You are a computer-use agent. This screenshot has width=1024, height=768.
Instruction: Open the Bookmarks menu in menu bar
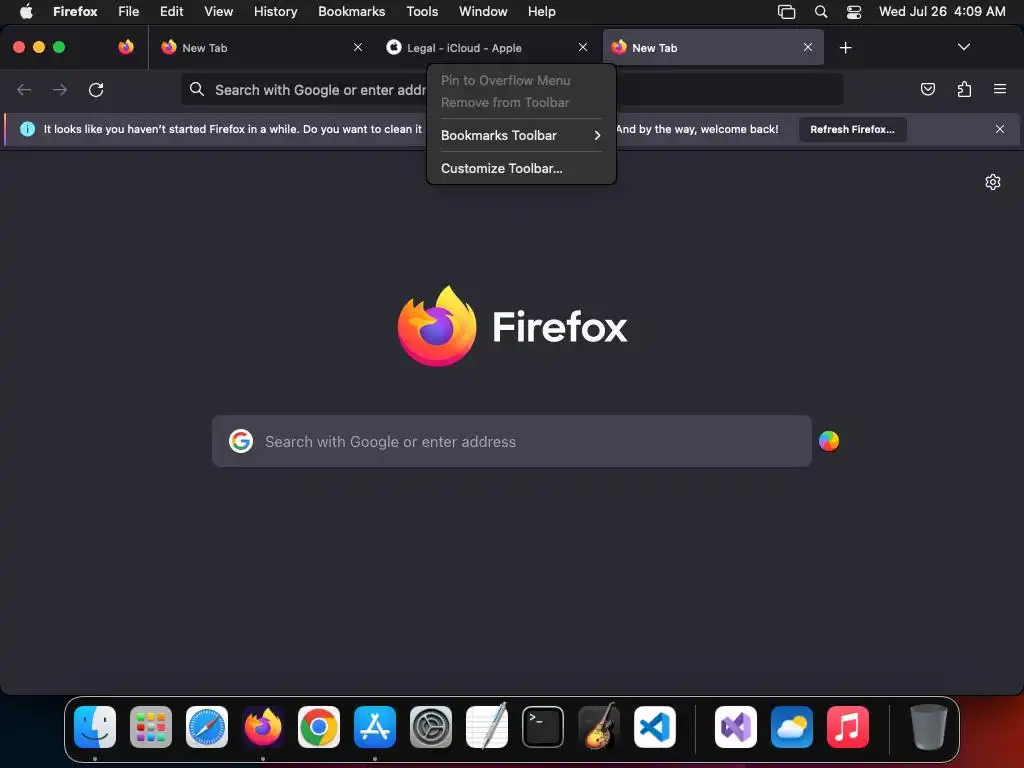pos(351,12)
